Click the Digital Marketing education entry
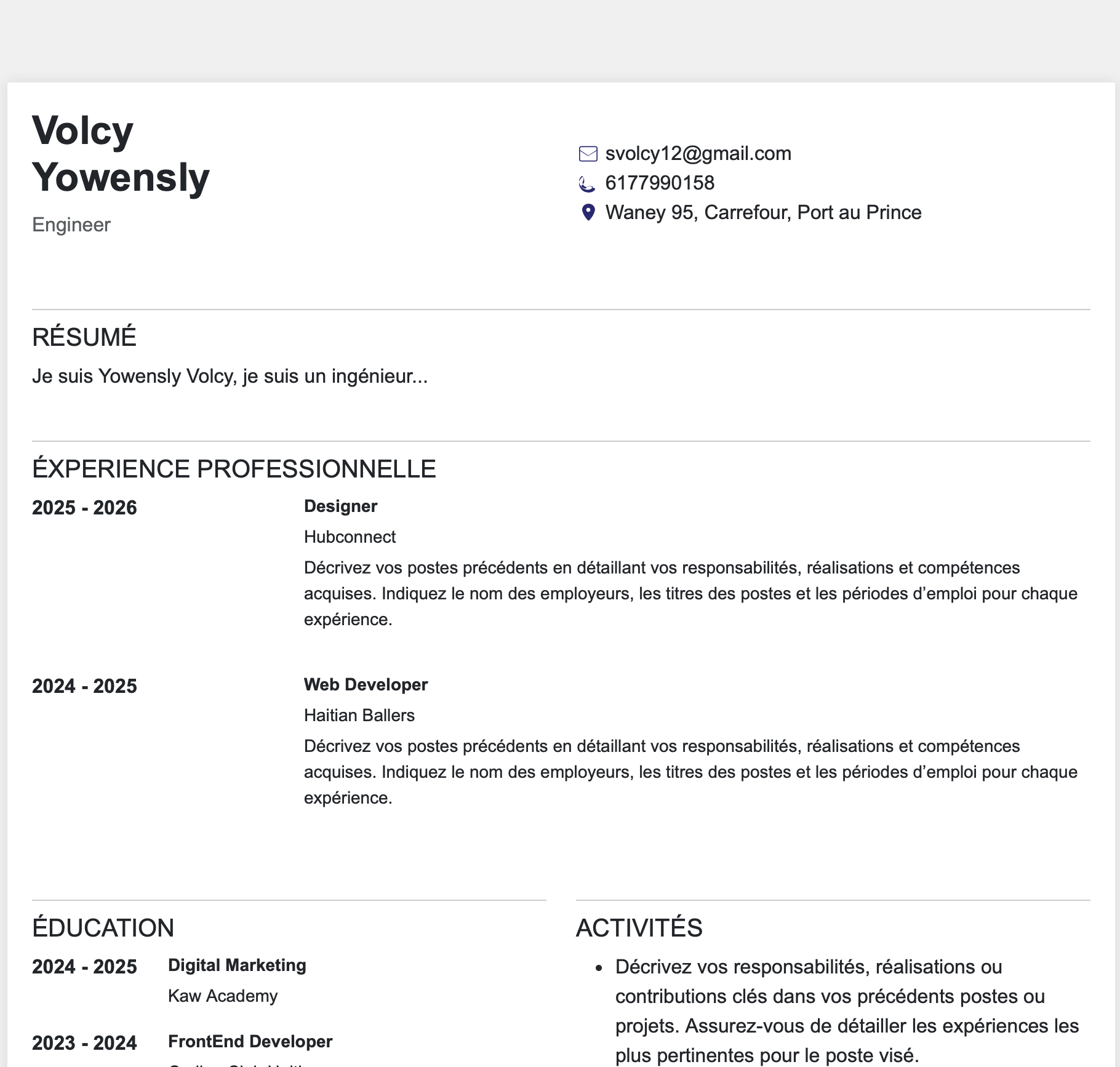The image size is (1120, 1067). point(237,965)
